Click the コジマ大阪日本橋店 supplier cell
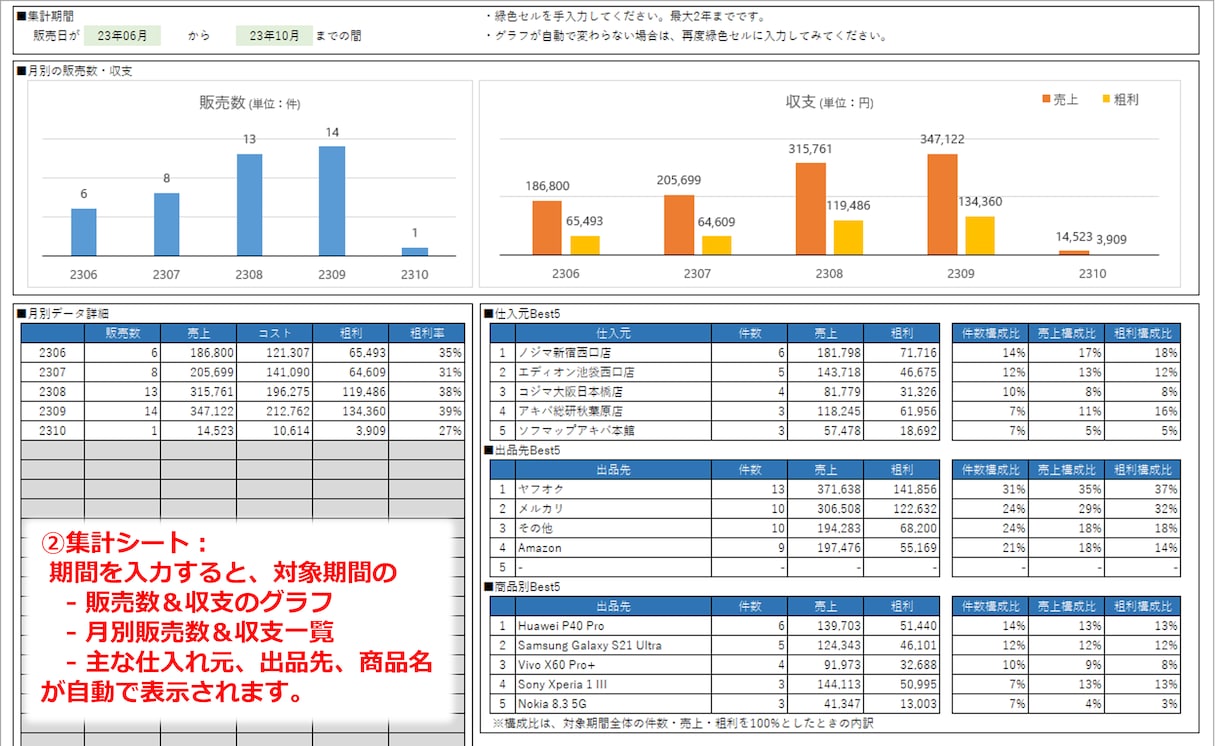The image size is (1220, 746). click(613, 391)
